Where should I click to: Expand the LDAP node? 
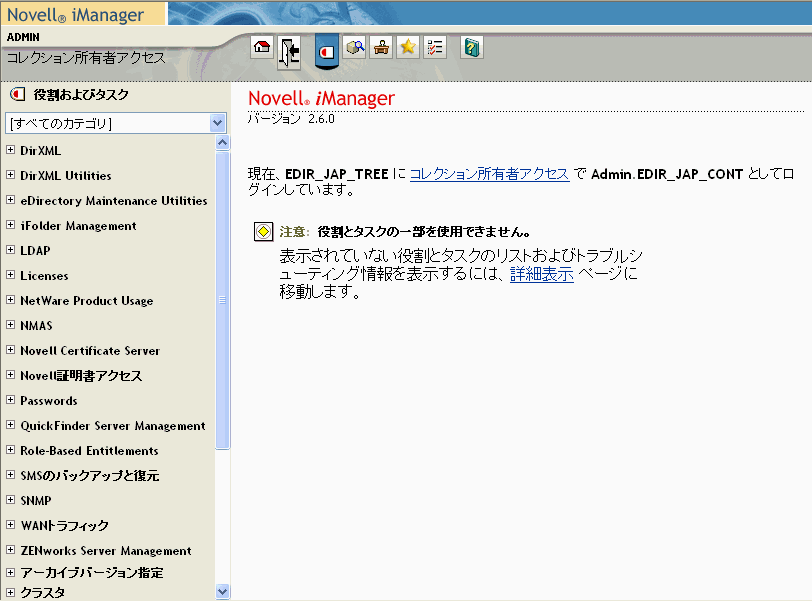tap(10, 250)
